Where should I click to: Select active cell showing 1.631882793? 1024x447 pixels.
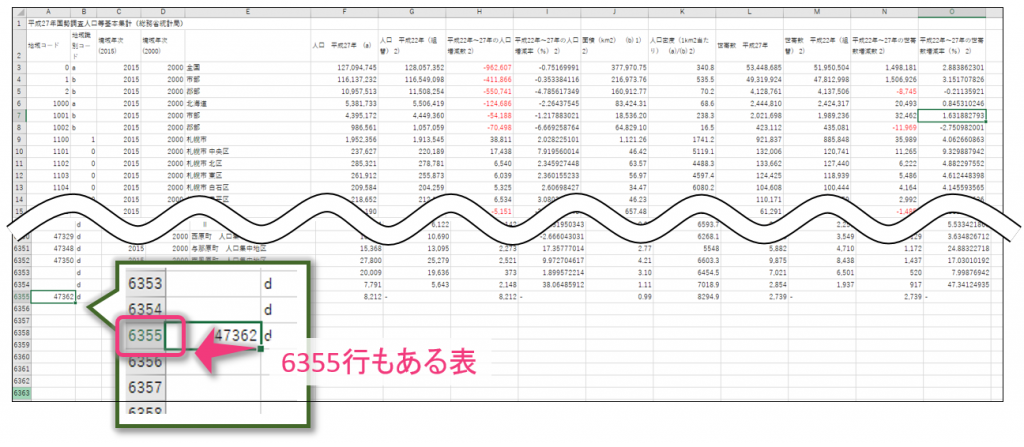pyautogui.click(x=950, y=116)
